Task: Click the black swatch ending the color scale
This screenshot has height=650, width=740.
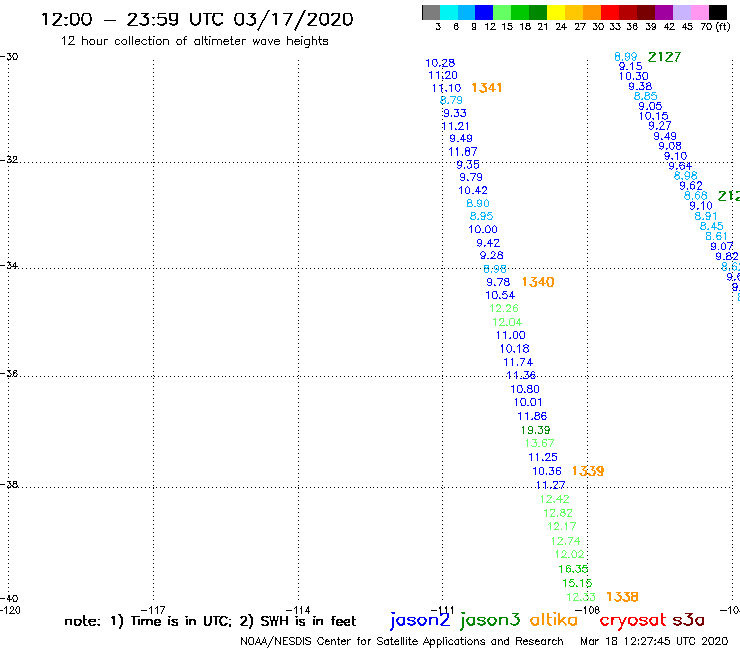Action: coord(718,12)
